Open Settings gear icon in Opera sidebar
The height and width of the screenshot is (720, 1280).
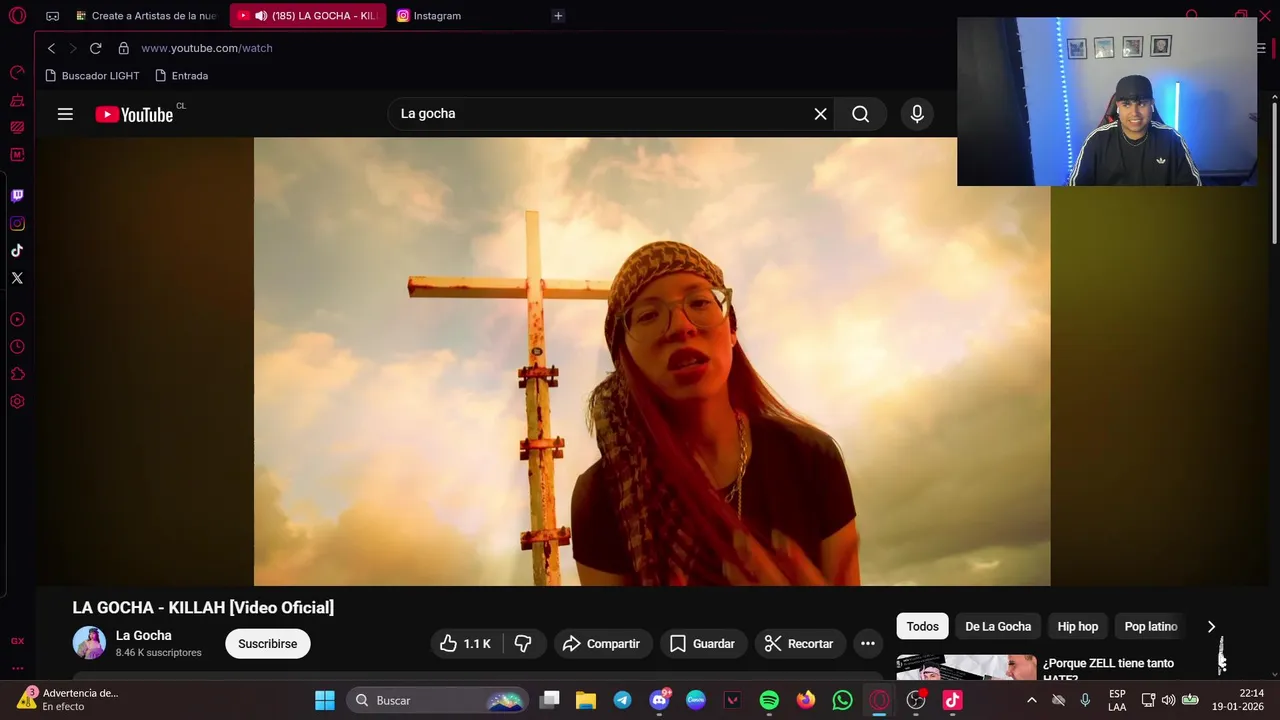click(x=17, y=402)
